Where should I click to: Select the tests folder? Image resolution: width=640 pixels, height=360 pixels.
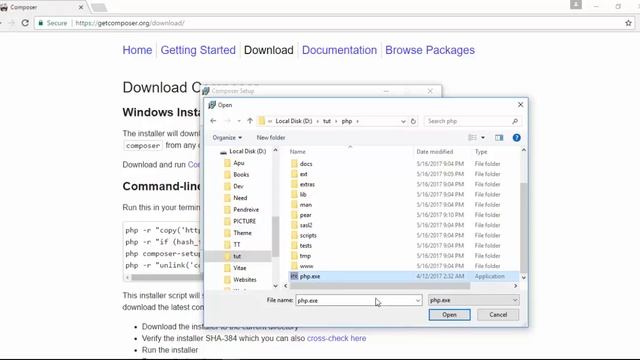click(305, 245)
